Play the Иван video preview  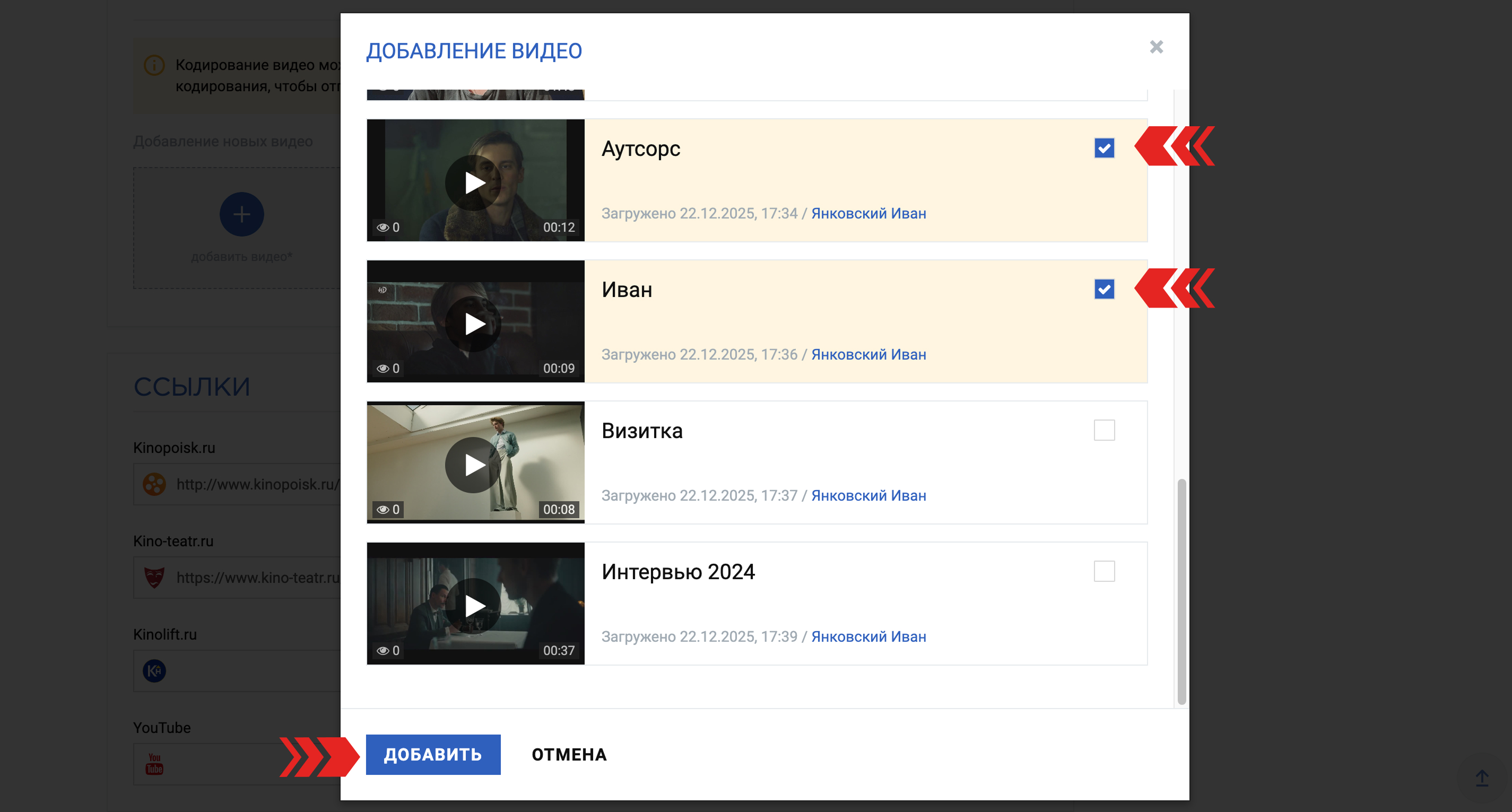coord(473,324)
